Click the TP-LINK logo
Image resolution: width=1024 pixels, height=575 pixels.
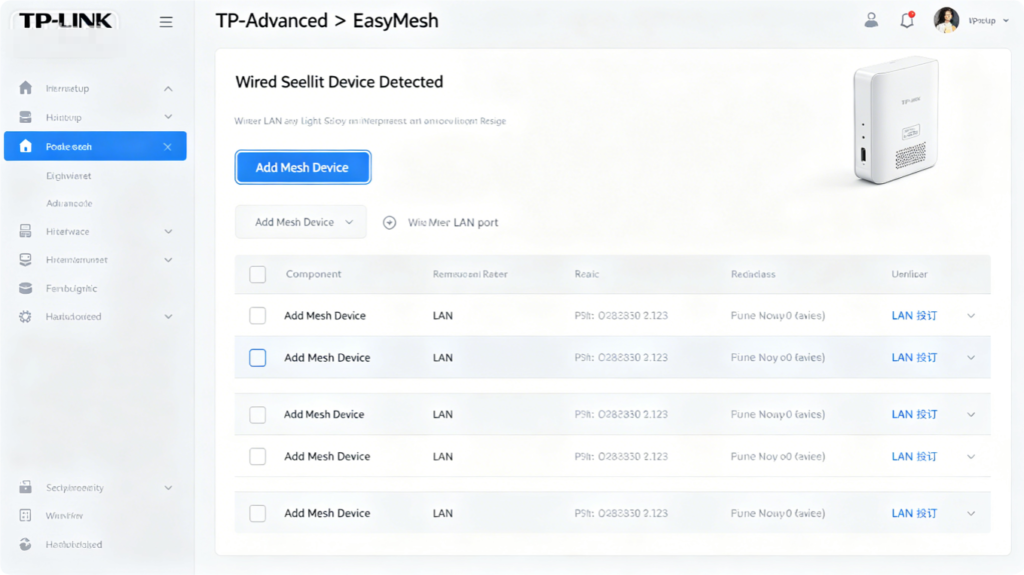pyautogui.click(x=65, y=21)
